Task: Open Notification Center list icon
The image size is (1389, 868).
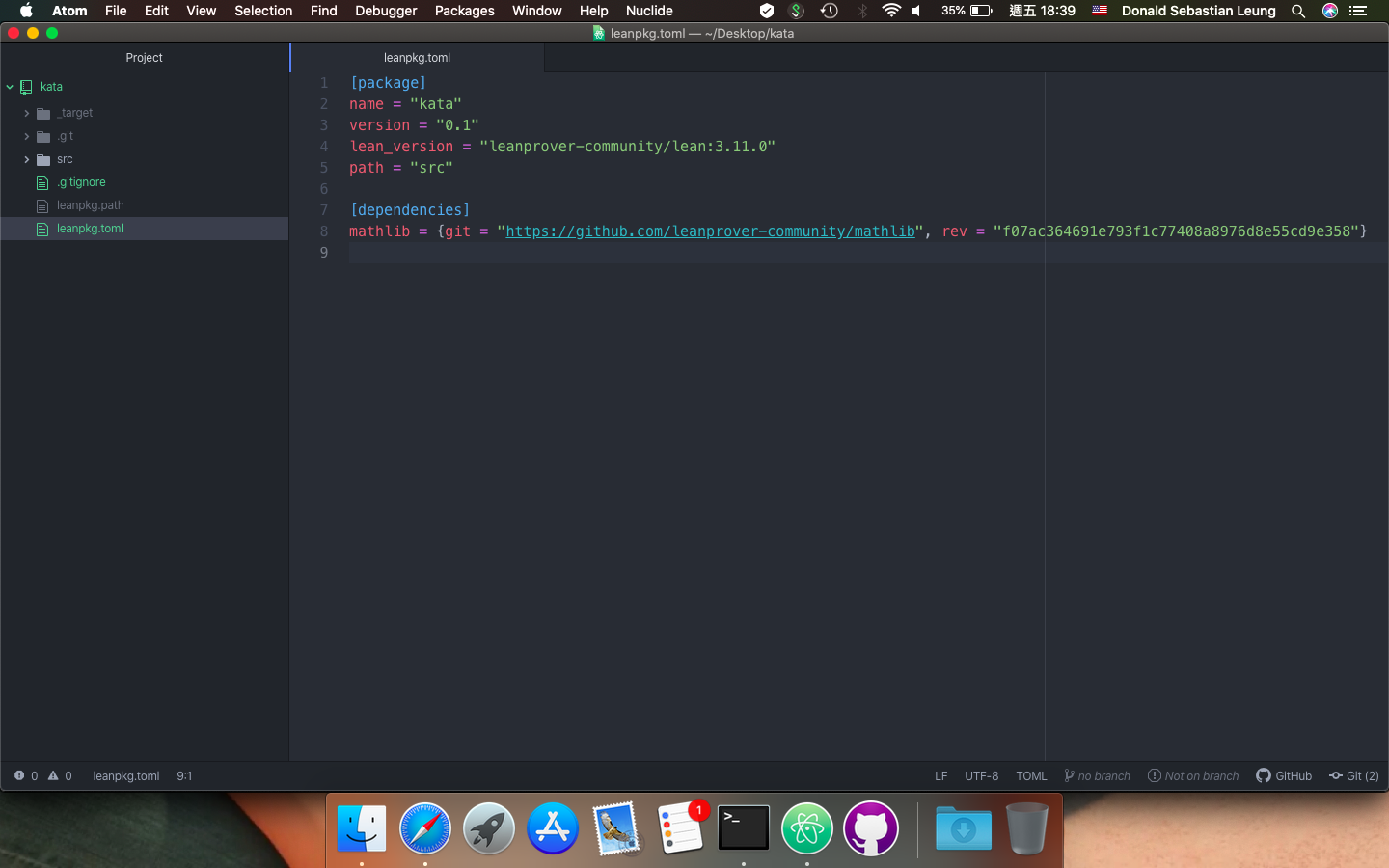Action: (1359, 11)
